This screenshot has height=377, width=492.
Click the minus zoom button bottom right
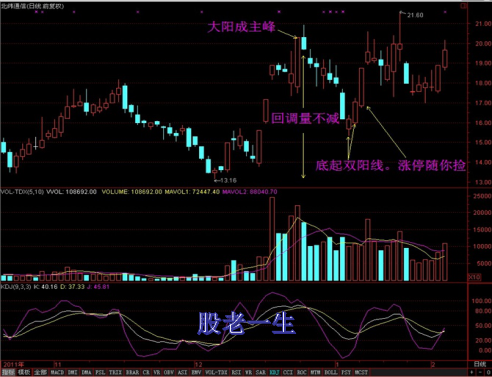click(480, 372)
